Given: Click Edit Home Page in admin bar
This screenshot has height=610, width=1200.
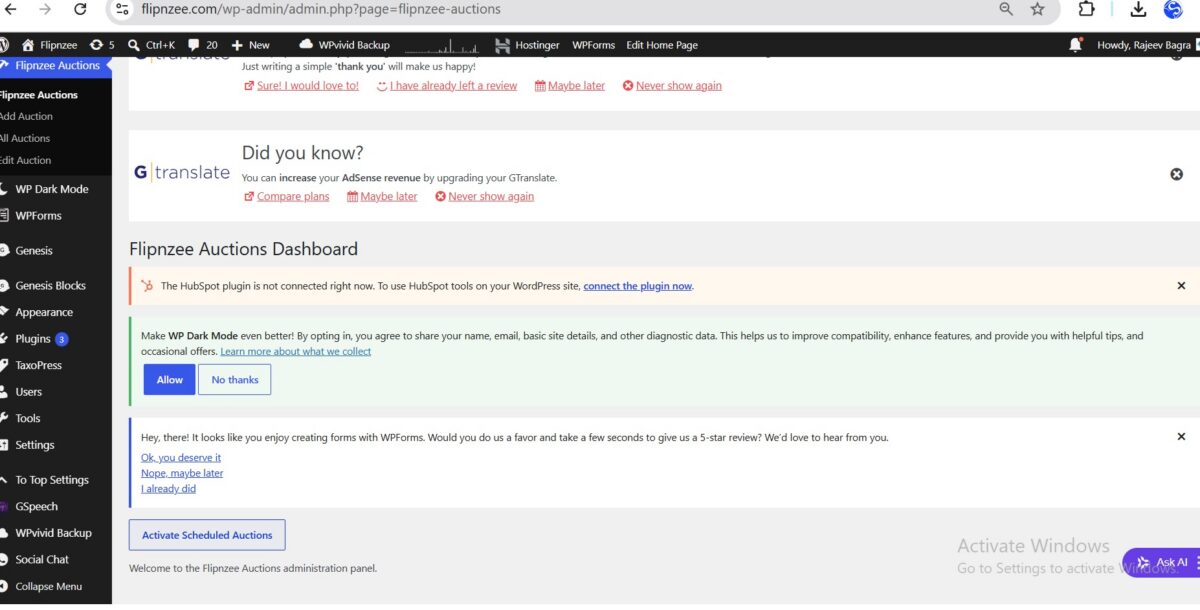Looking at the screenshot, I should pos(662,45).
